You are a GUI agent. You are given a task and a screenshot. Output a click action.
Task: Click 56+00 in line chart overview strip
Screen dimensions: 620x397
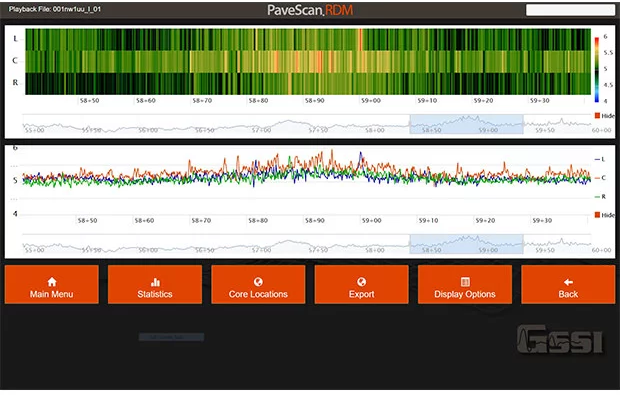[x=148, y=250]
